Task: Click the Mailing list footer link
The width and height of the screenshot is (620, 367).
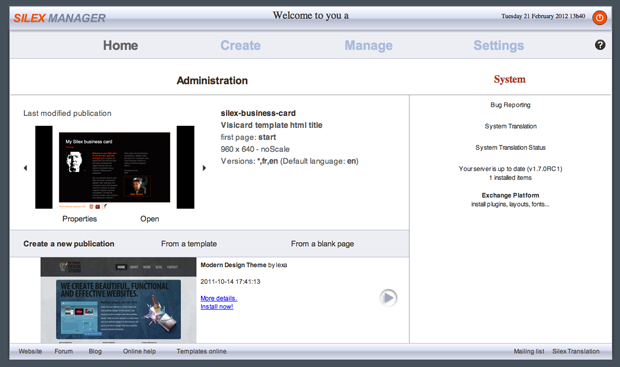Action: click(x=529, y=351)
